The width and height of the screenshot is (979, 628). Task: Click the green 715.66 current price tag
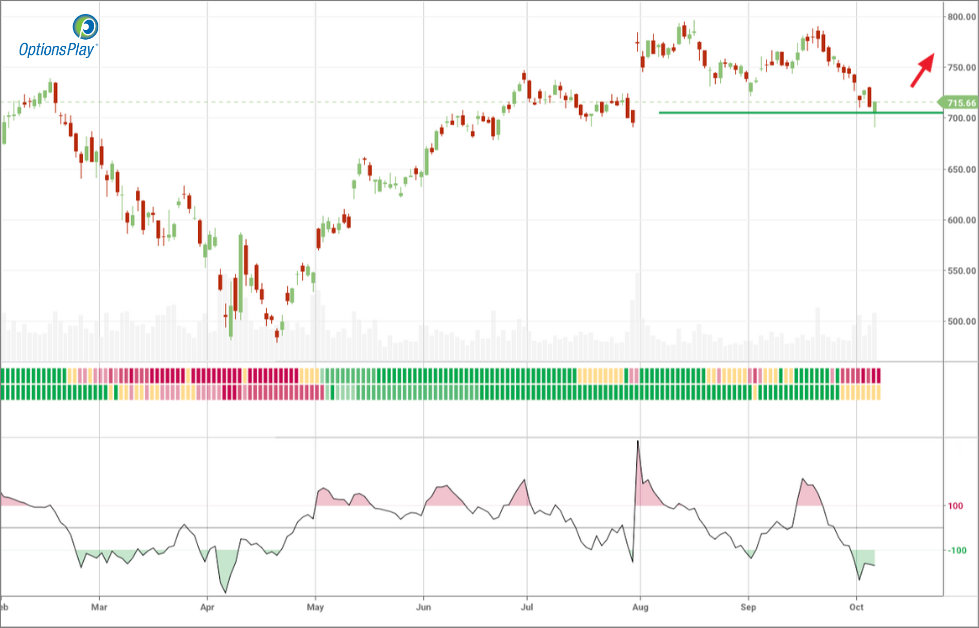point(957,103)
